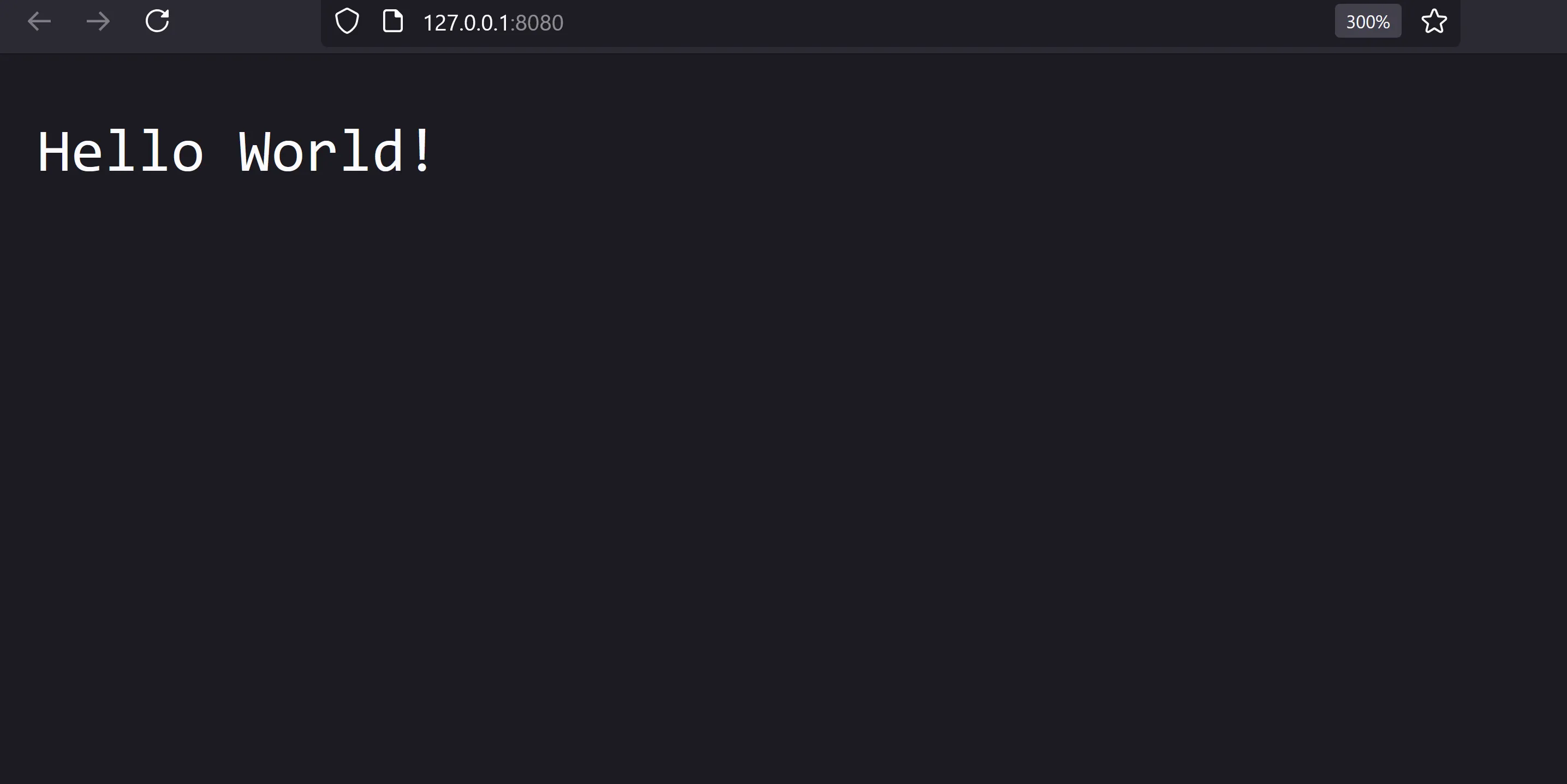Reset zoom using the 300% badge
Image resolution: width=1567 pixels, height=784 pixels.
pos(1367,22)
